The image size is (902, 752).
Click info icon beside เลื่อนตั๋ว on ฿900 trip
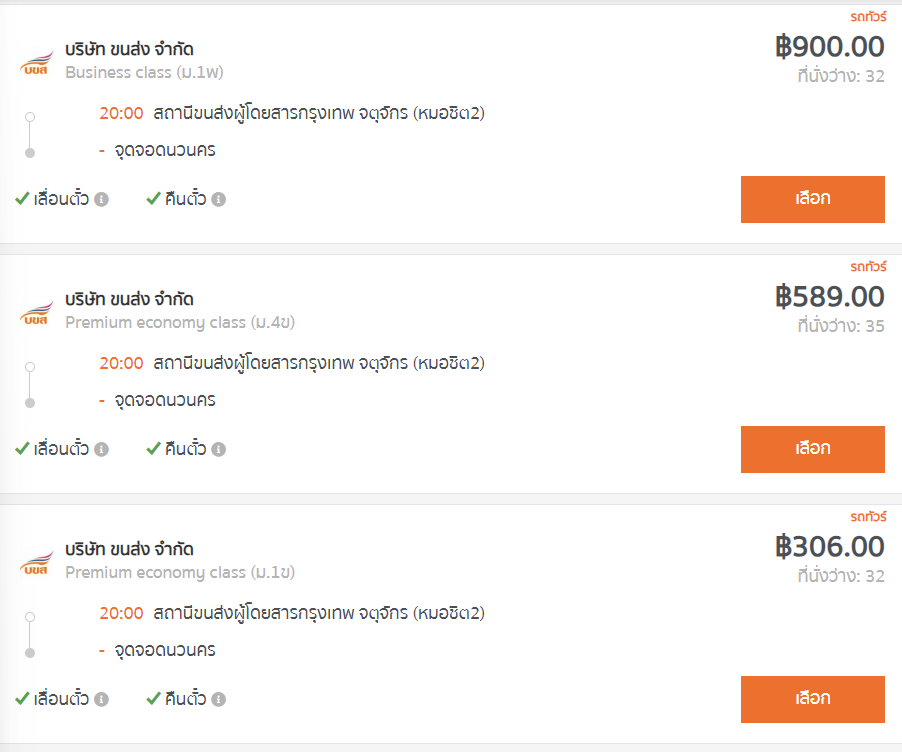[101, 199]
